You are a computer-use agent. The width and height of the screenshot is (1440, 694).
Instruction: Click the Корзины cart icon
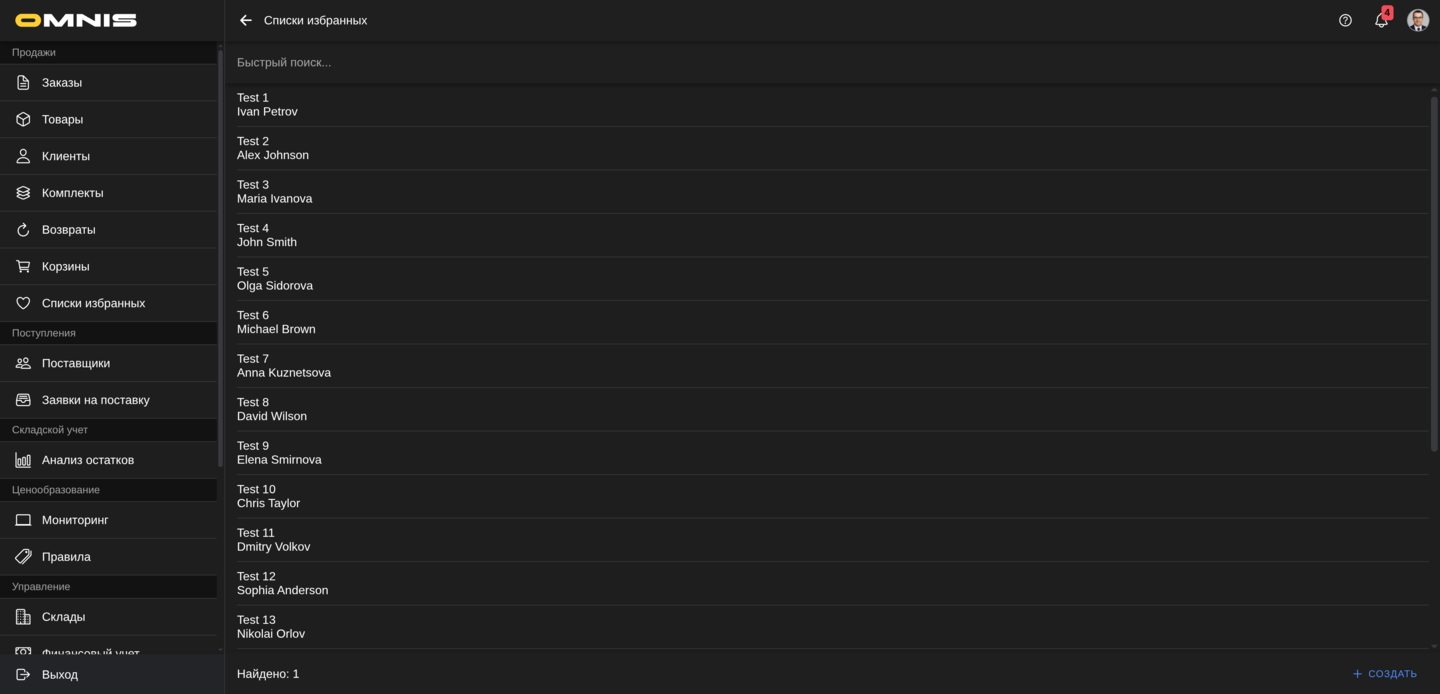point(23,267)
